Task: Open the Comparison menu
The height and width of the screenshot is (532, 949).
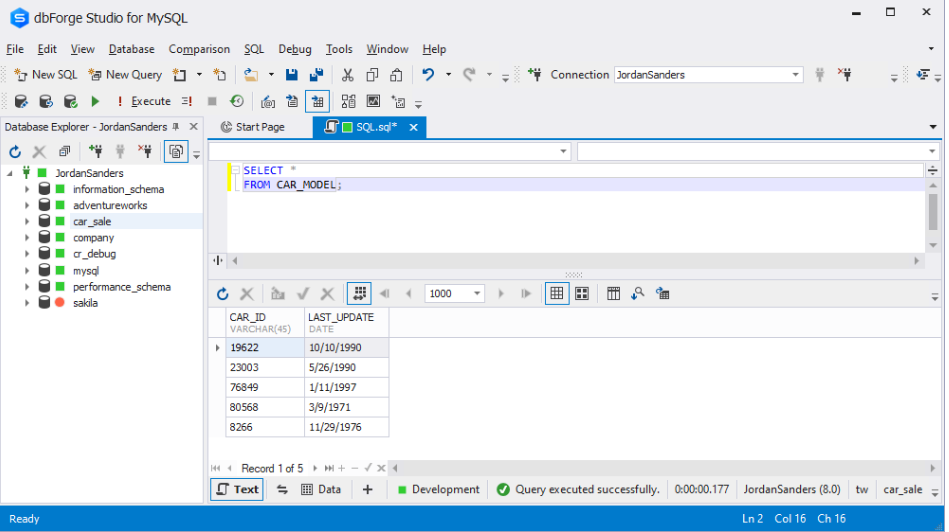Action: pos(199,49)
